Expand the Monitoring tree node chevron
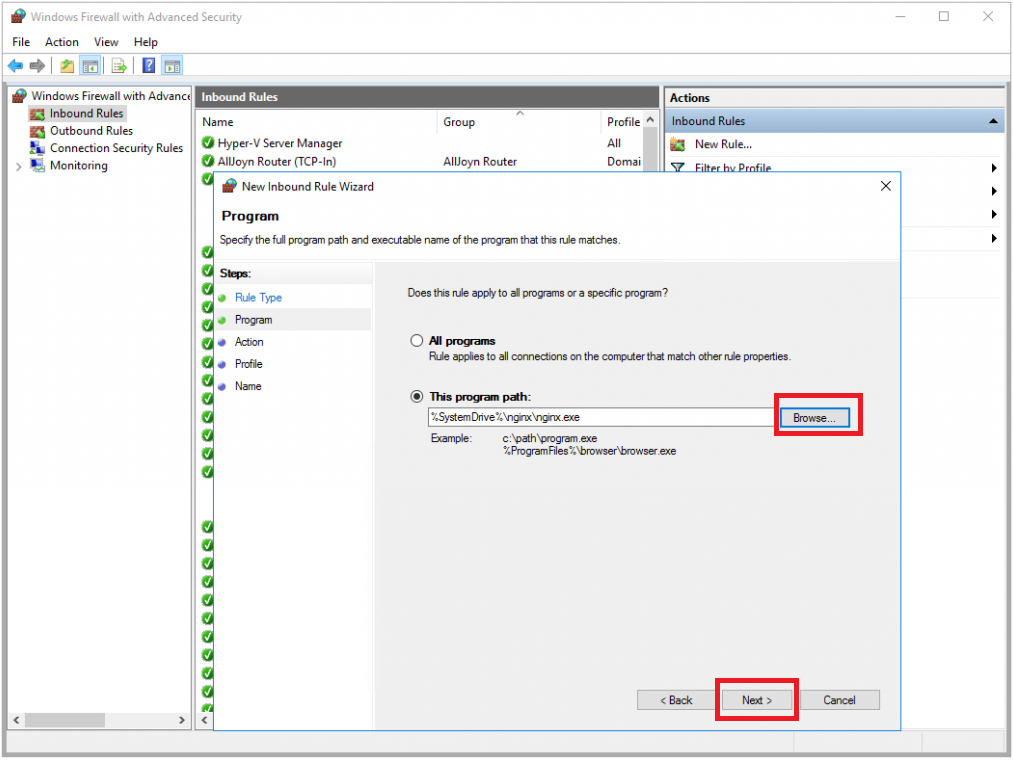The width and height of the screenshot is (1013, 760). click(18, 167)
